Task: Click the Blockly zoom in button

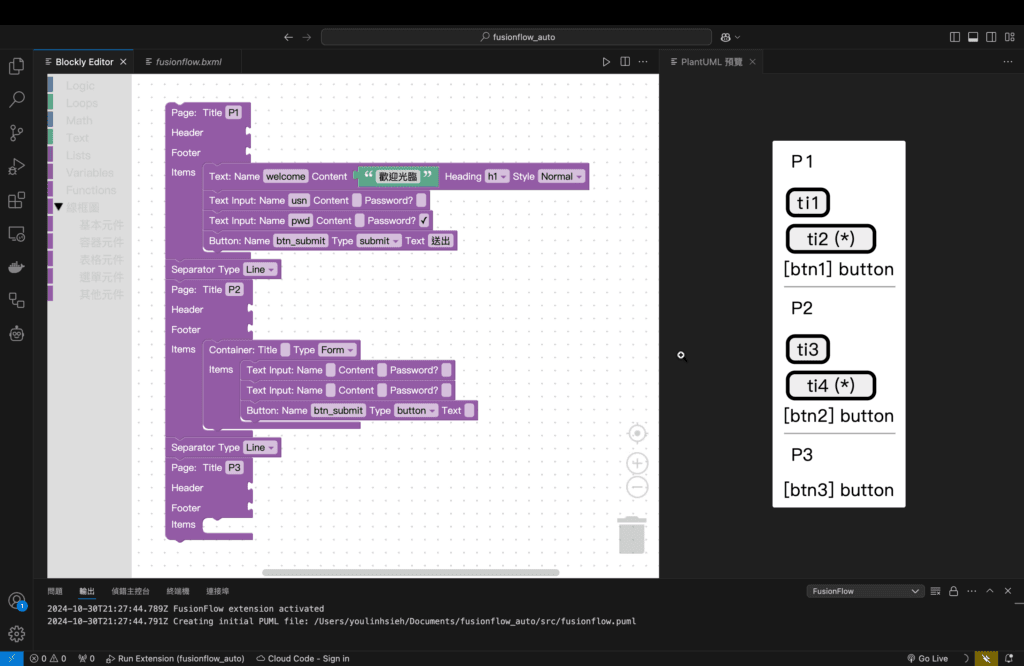Action: tap(637, 464)
